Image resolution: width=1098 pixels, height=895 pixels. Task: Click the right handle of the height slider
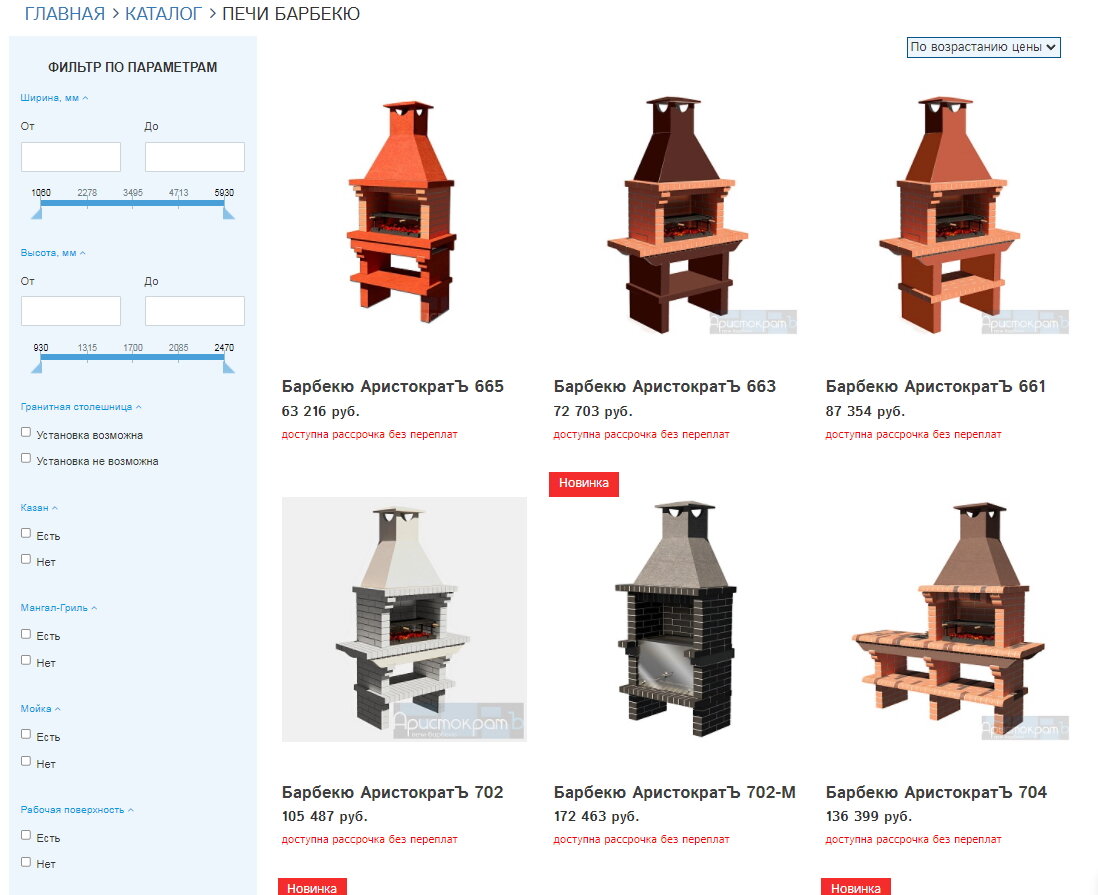pos(228,365)
